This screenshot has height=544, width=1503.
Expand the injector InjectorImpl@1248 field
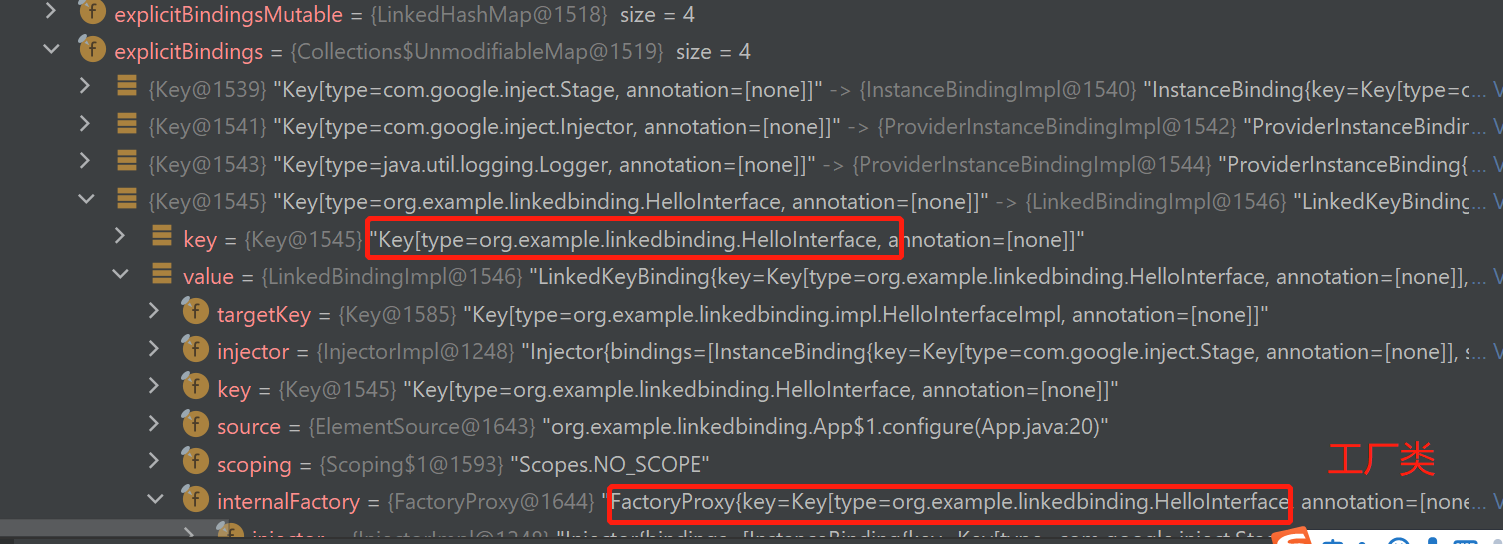pyautogui.click(x=154, y=349)
